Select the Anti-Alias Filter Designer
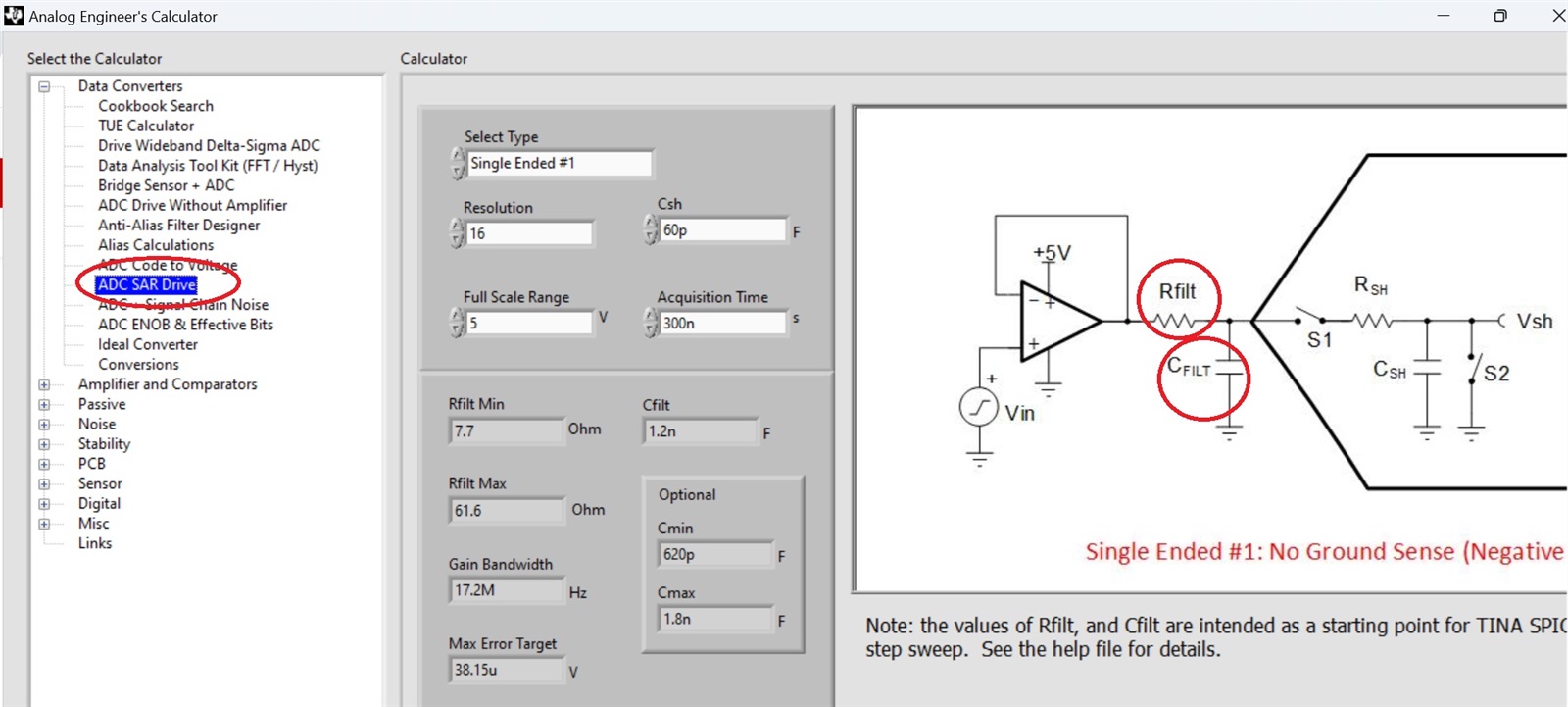The height and width of the screenshot is (707, 1568). point(179,225)
